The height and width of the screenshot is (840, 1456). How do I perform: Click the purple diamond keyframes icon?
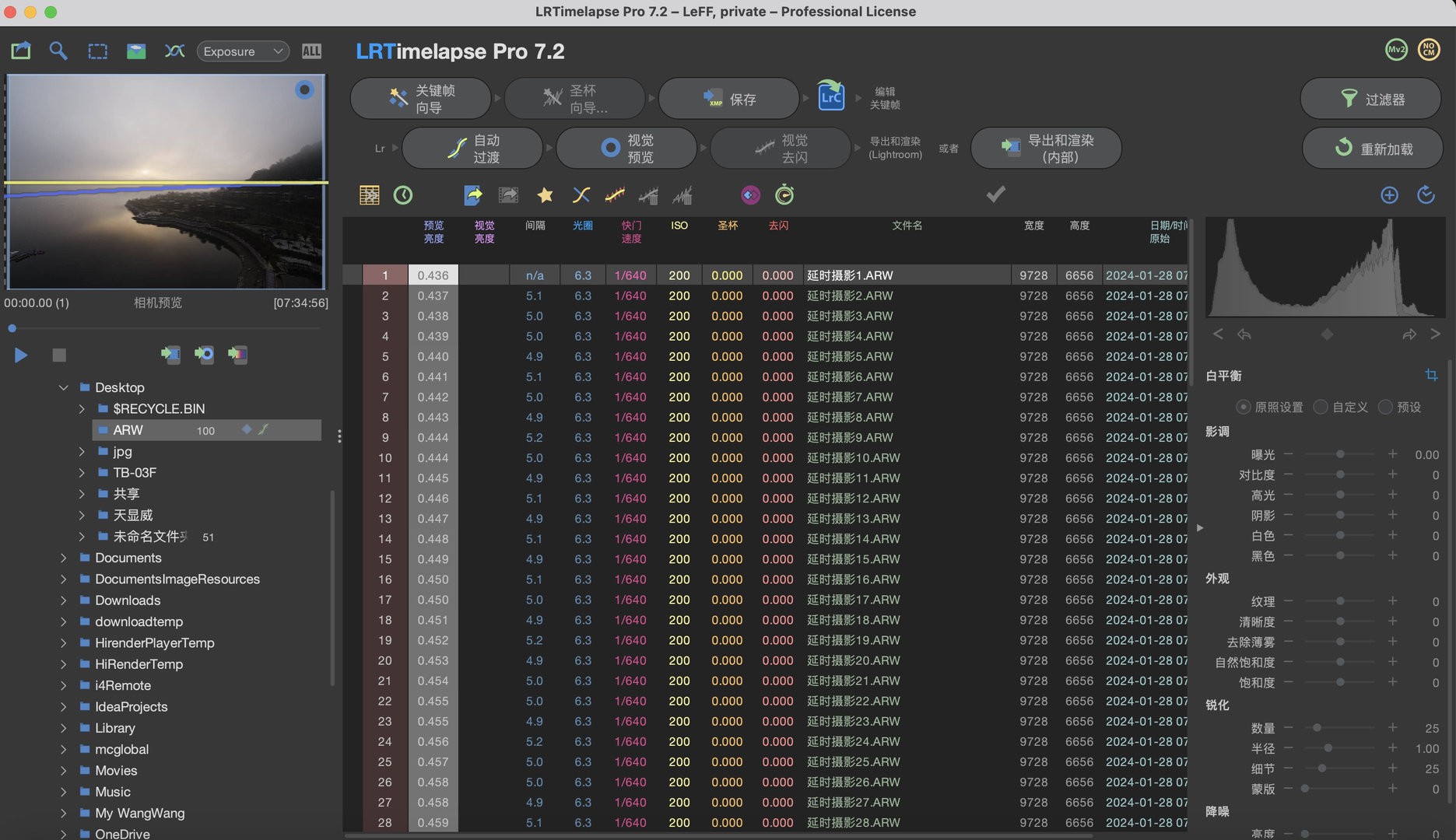pos(750,195)
